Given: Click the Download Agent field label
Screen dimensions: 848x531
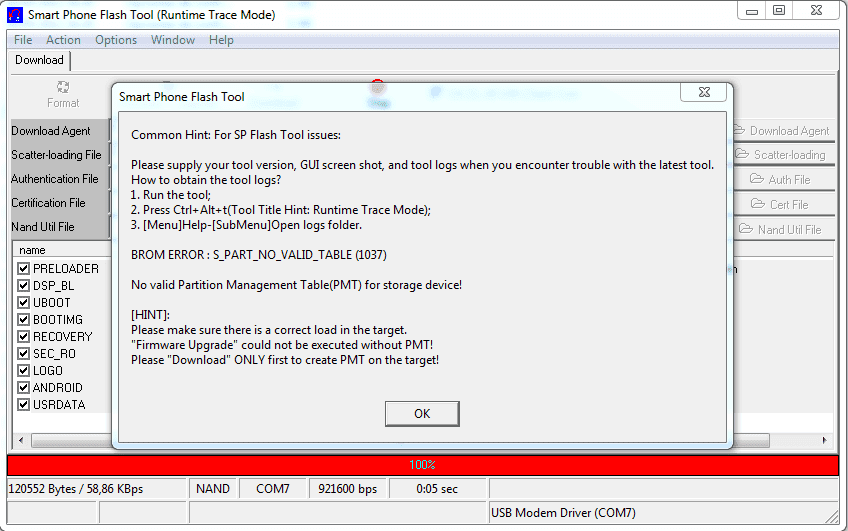Looking at the screenshot, I should point(51,131).
